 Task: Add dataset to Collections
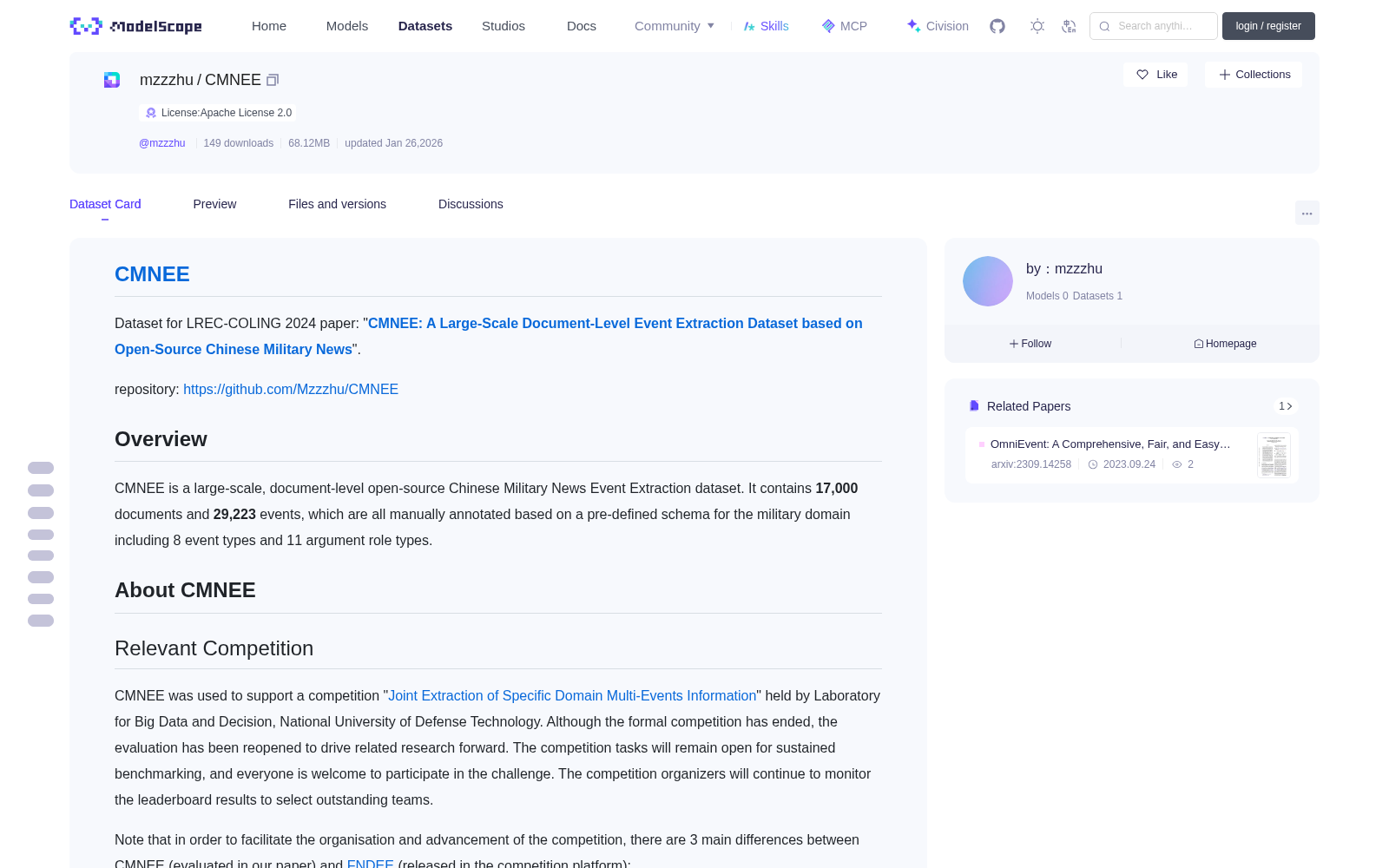pyautogui.click(x=1254, y=75)
